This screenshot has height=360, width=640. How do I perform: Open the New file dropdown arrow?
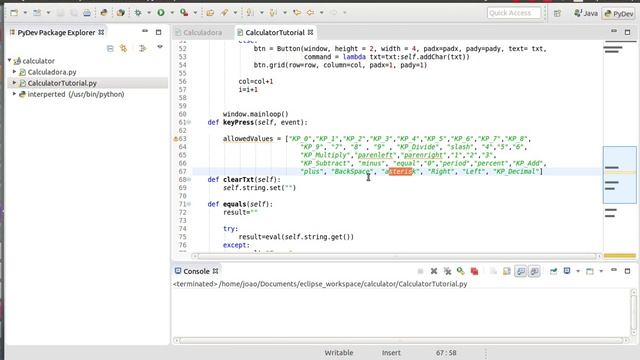click(x=25, y=13)
